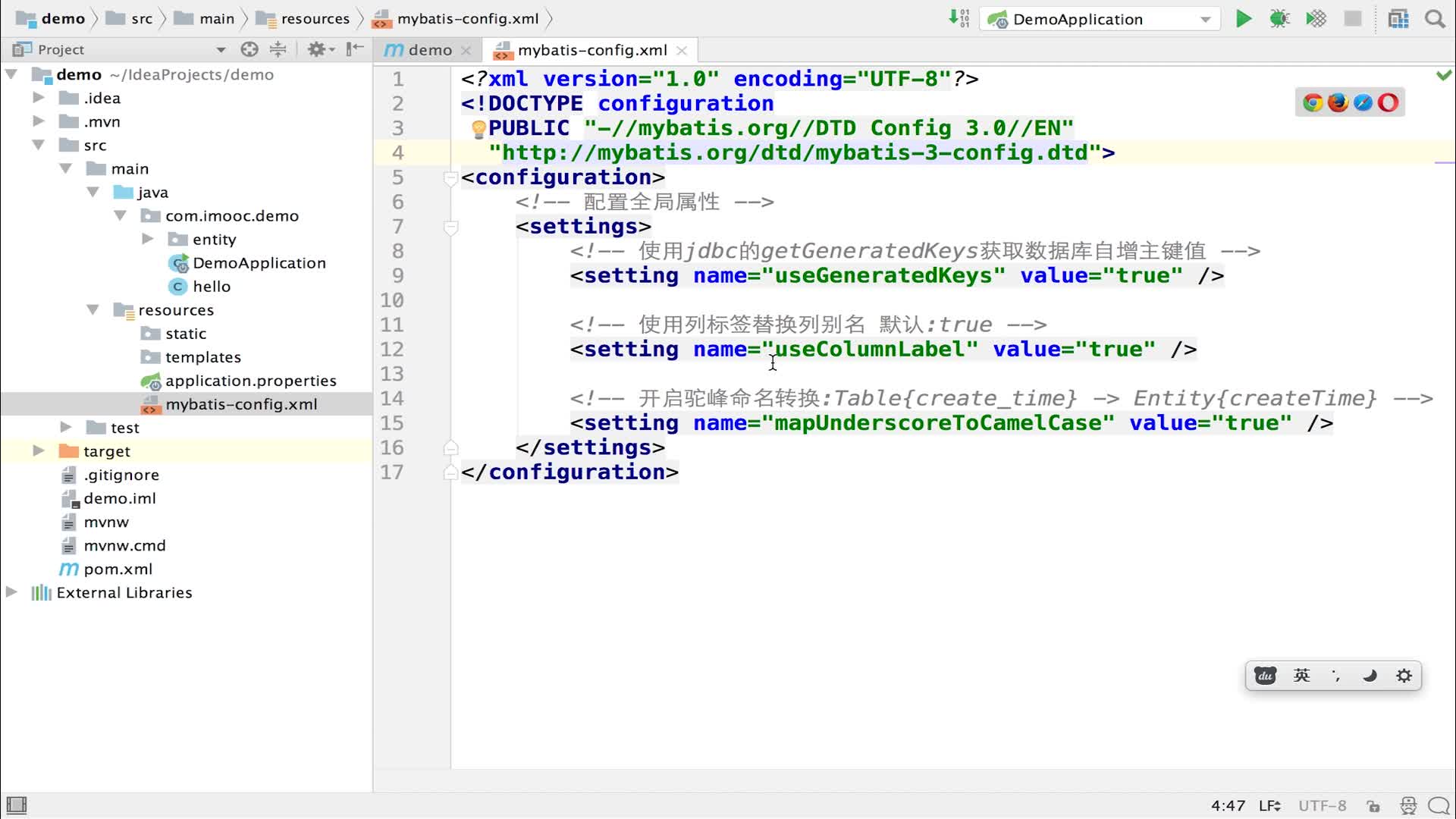Select the .gitignore file
The image size is (1456, 819).
click(121, 474)
